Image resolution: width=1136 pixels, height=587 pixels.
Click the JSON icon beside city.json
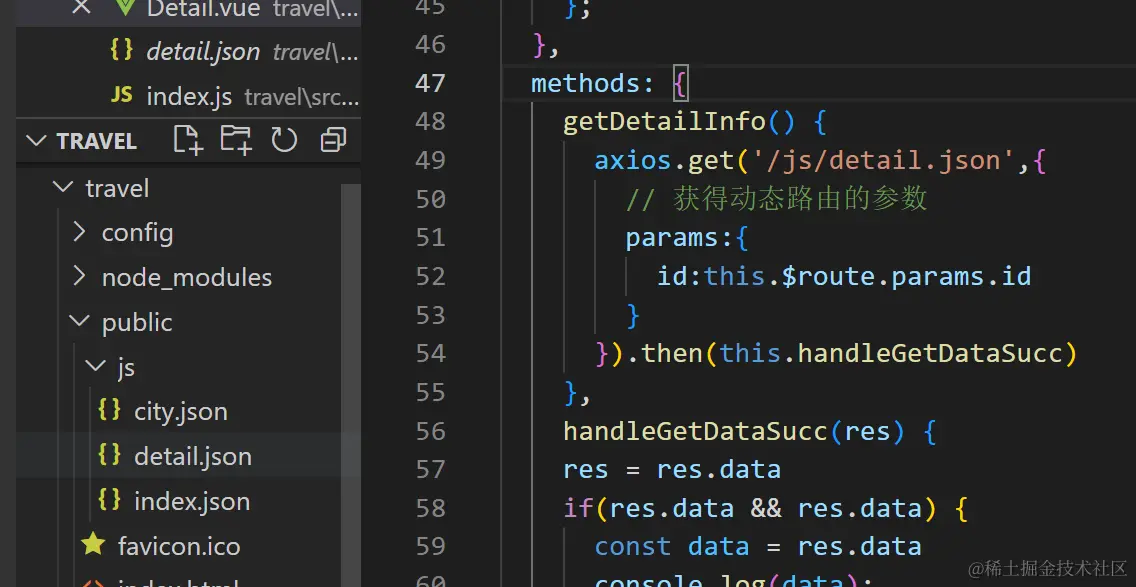click(x=109, y=410)
